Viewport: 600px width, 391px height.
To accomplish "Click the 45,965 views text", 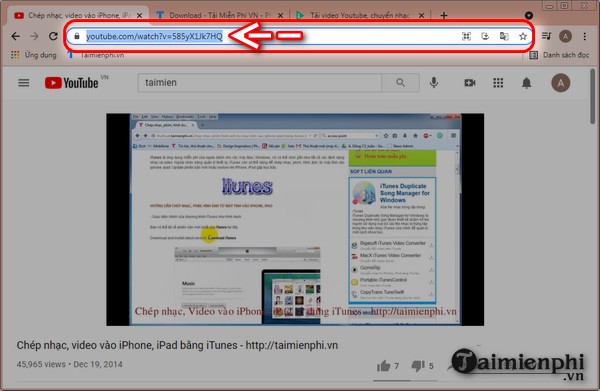I will click(41, 364).
